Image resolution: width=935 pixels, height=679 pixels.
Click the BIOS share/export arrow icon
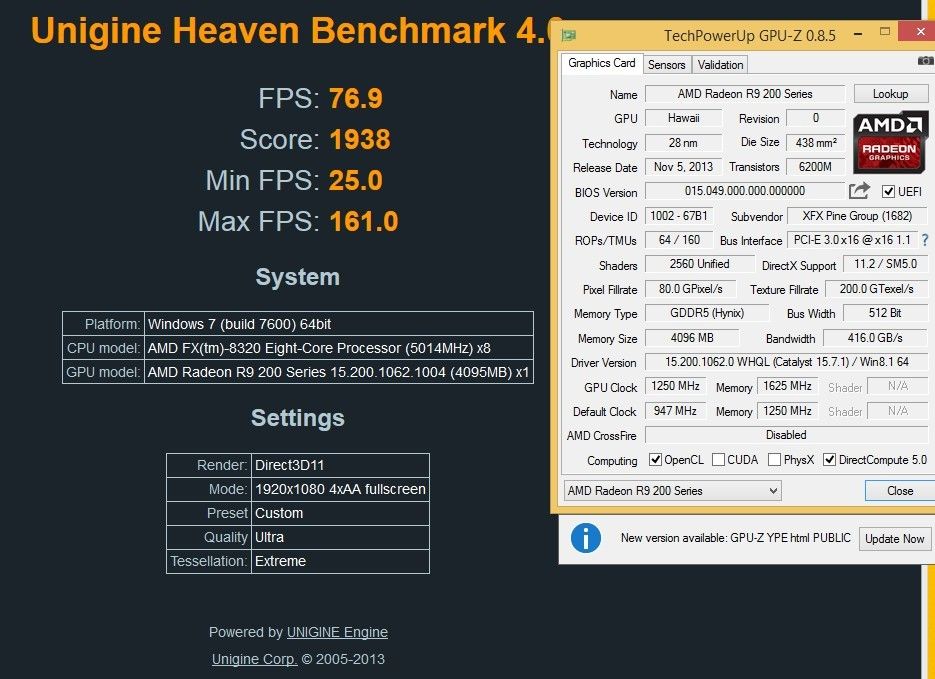(859, 191)
